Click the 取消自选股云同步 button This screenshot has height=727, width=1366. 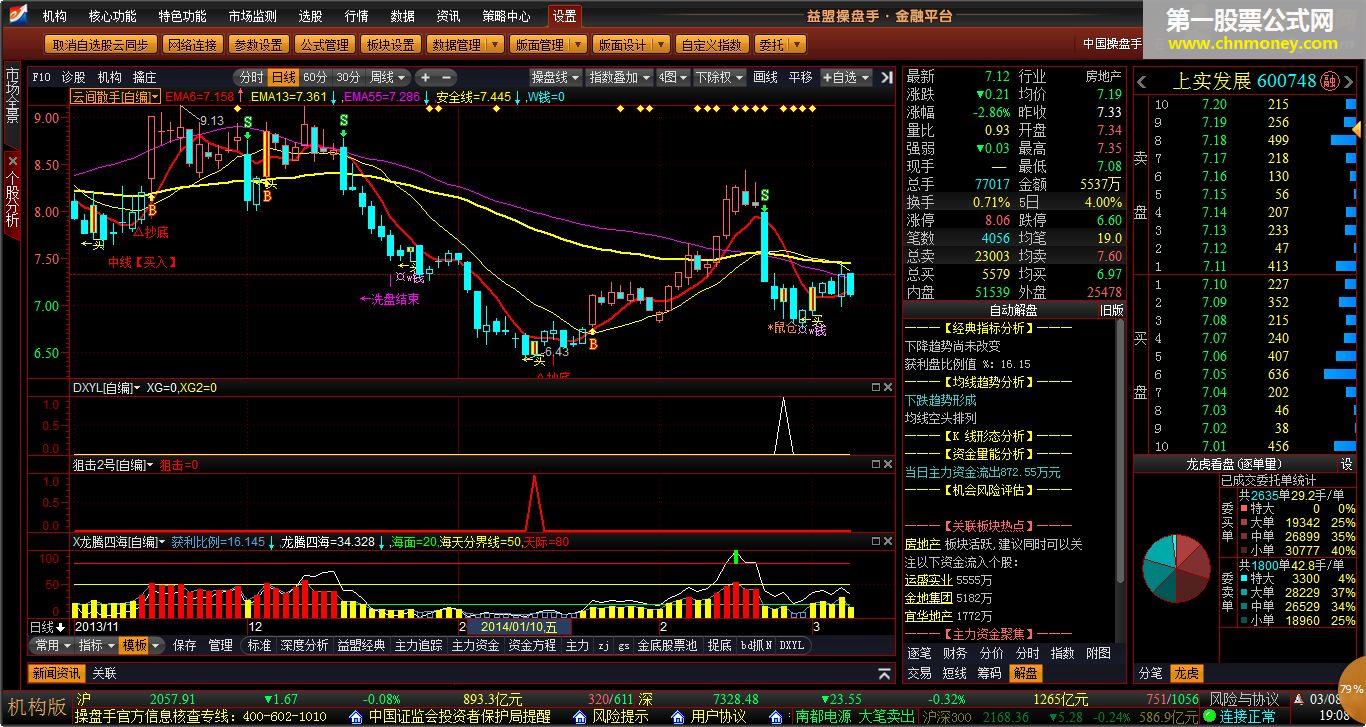(101, 45)
